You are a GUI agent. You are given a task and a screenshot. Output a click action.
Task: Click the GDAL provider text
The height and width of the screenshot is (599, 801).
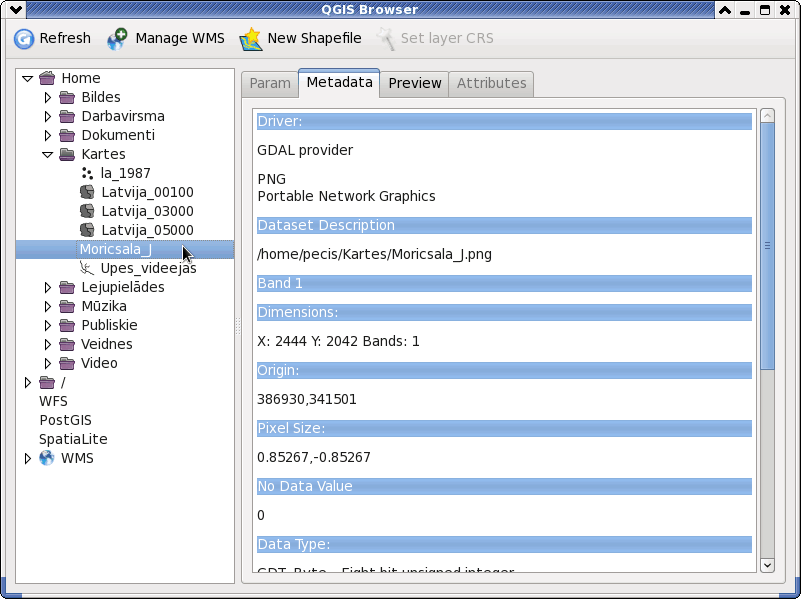[x=305, y=150]
